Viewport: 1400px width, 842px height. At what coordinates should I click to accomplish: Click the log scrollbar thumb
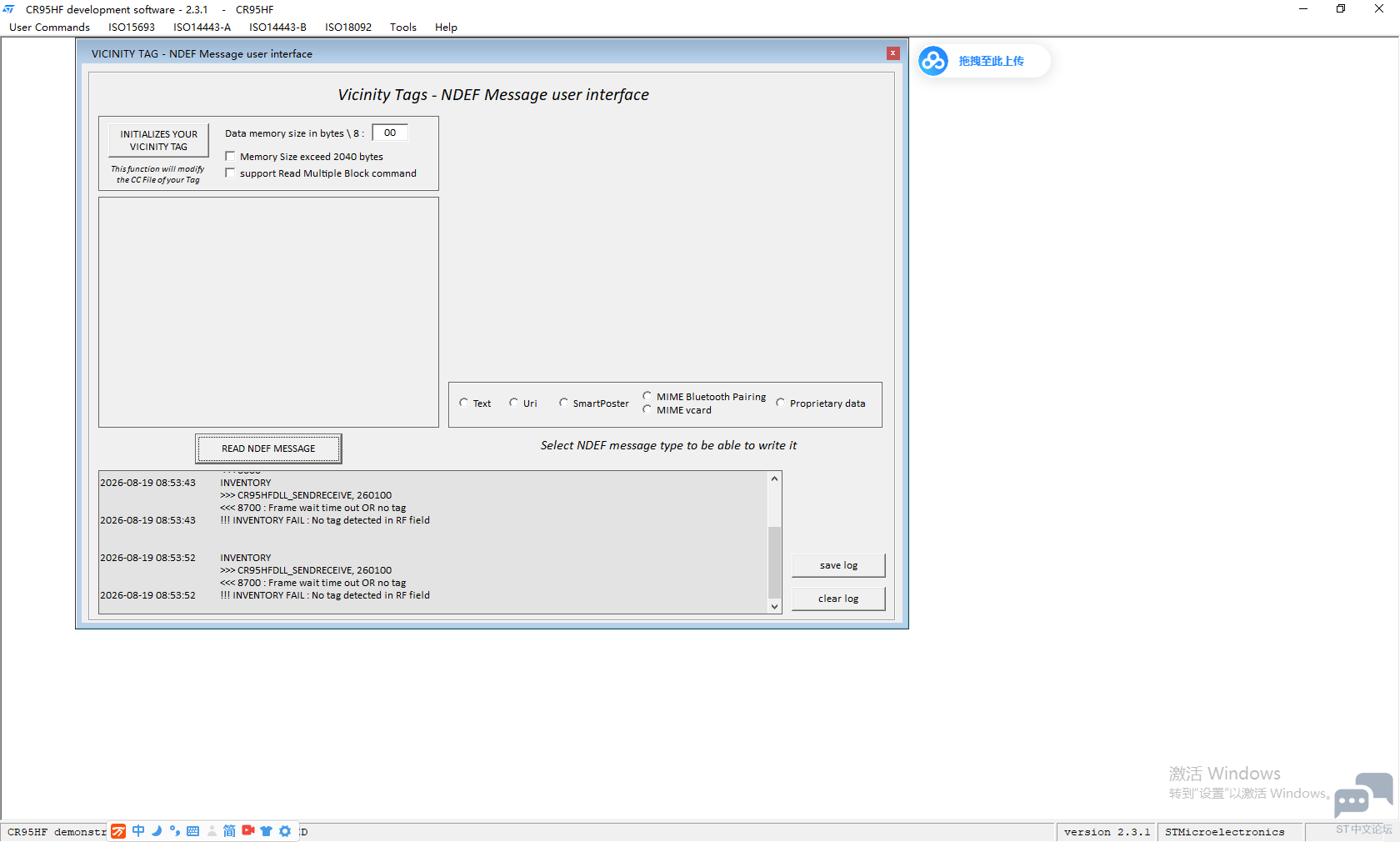point(774,563)
